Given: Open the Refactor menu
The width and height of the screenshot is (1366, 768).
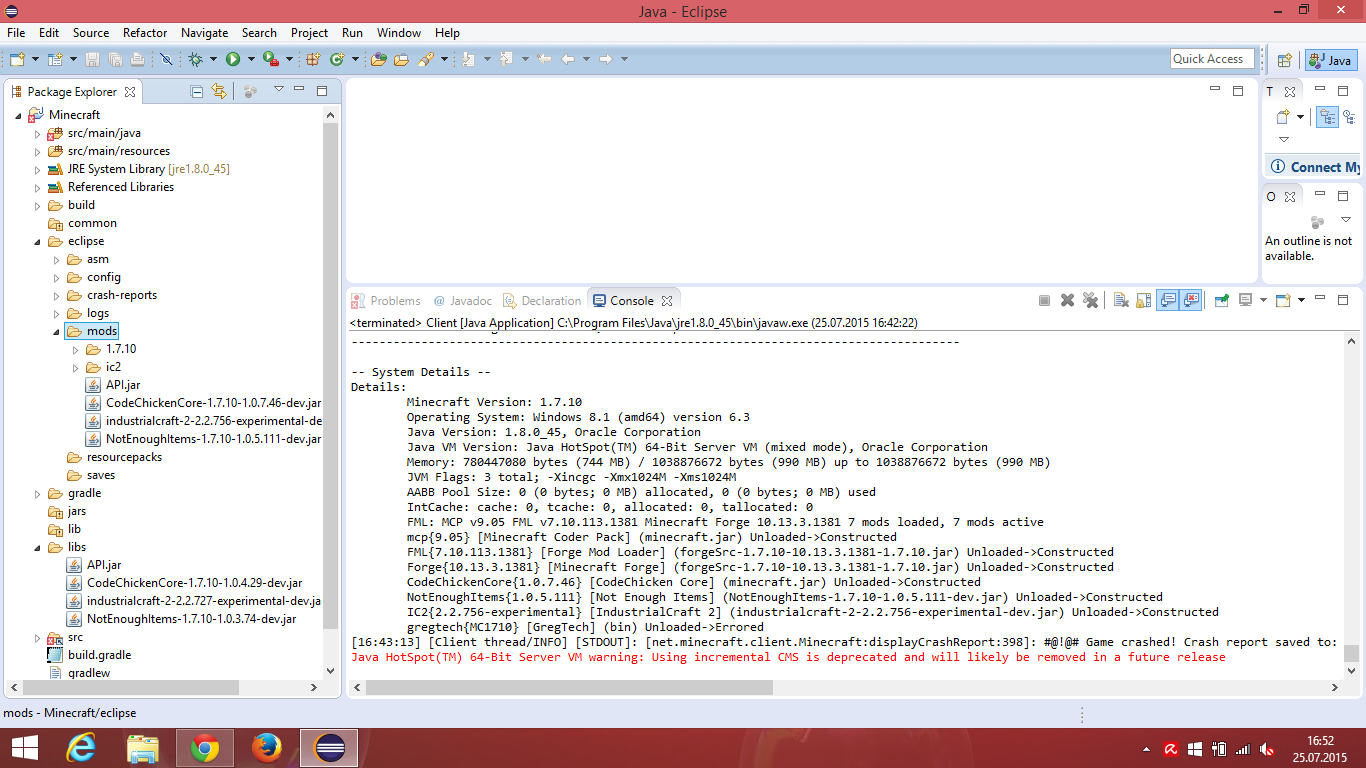Looking at the screenshot, I should click(x=145, y=33).
